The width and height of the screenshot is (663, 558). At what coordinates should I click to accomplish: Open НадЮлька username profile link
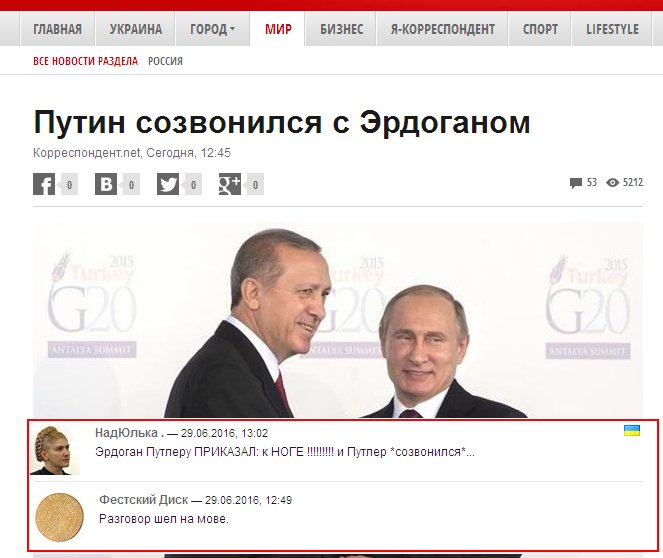pos(126,433)
